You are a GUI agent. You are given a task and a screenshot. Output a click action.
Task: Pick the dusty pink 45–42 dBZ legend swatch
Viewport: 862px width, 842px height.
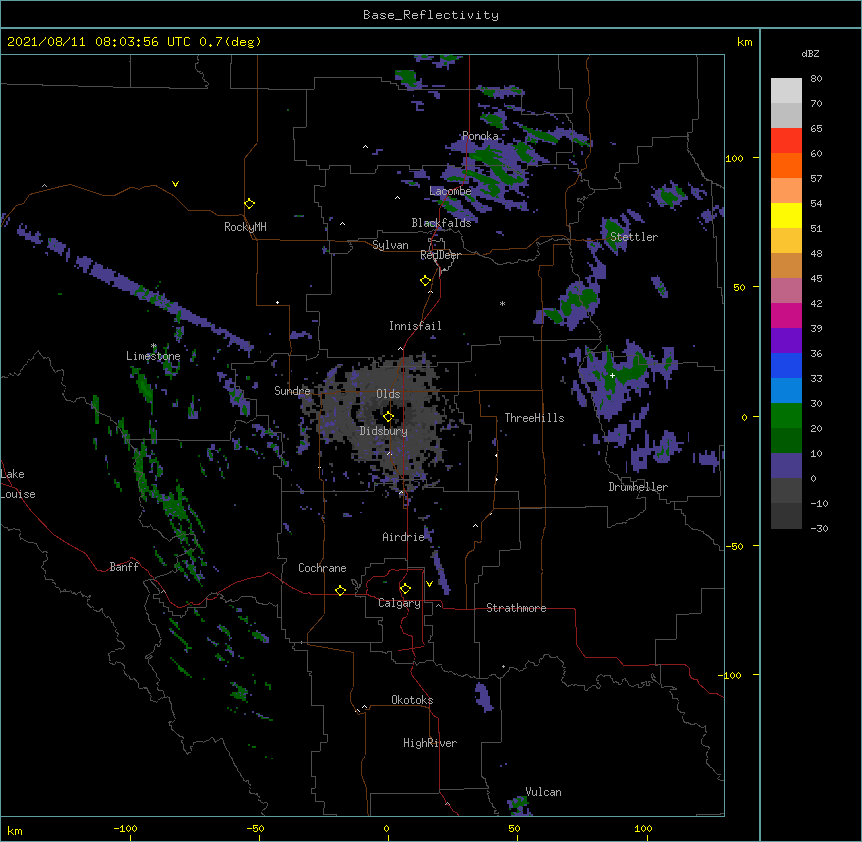[x=786, y=290]
